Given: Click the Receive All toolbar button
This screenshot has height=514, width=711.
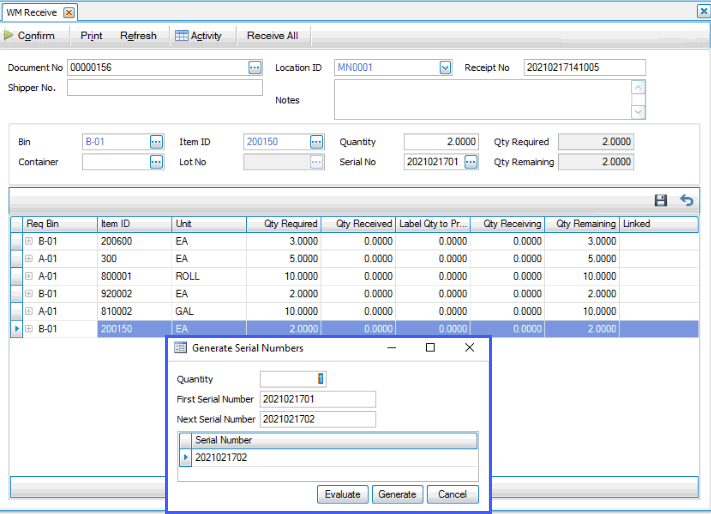Looking at the screenshot, I should tap(272, 36).
